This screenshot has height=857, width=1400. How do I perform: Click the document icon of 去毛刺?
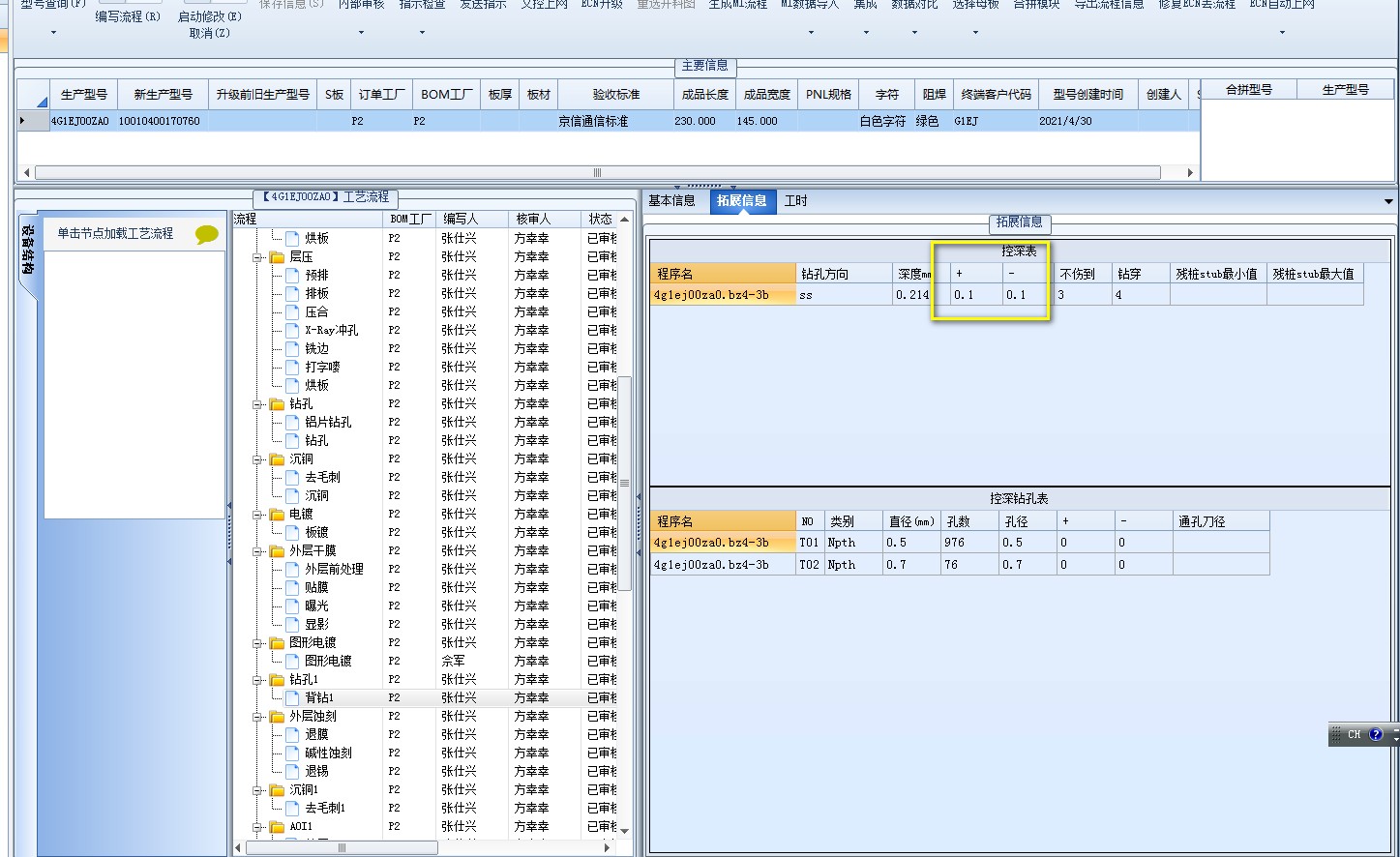[x=292, y=478]
